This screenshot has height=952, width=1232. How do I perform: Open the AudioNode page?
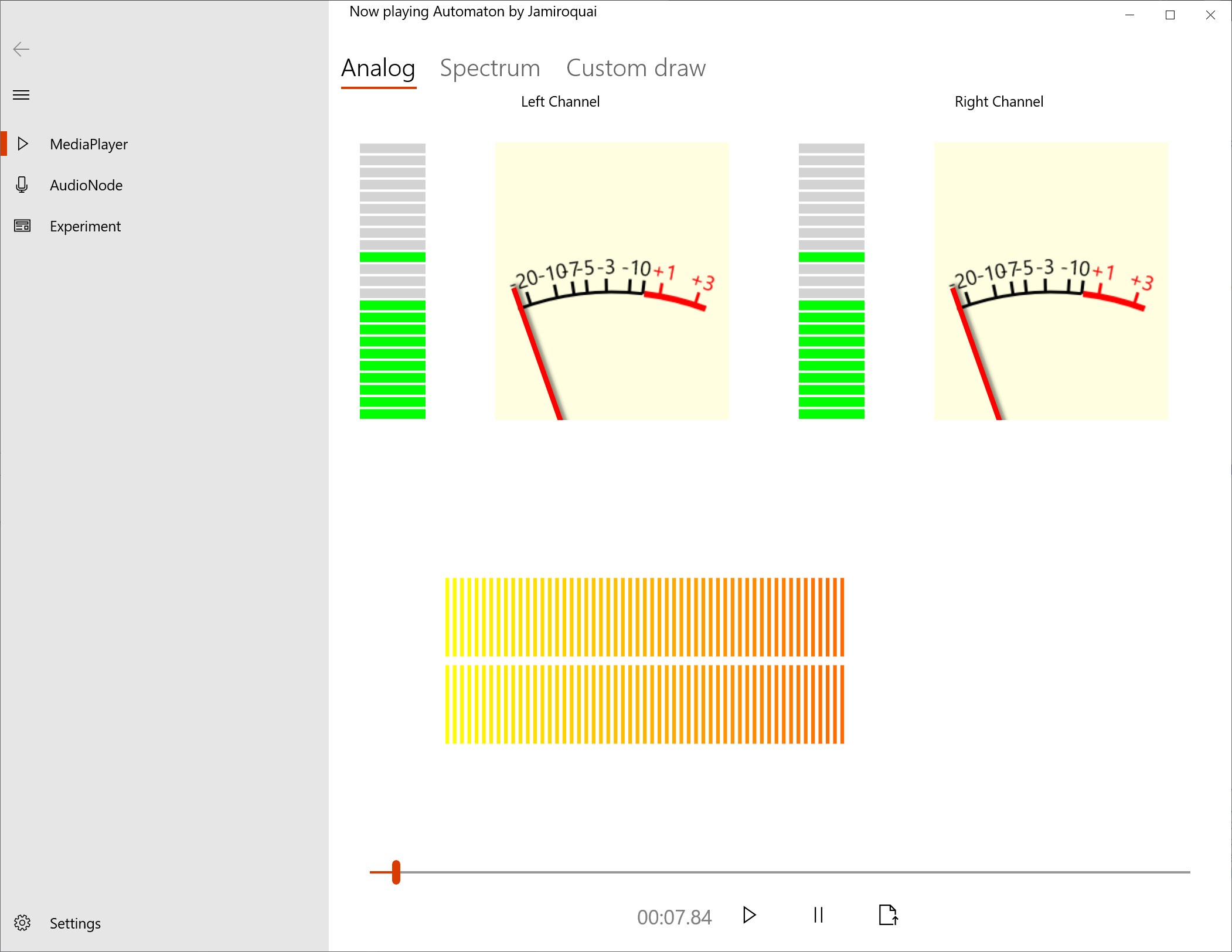(x=86, y=185)
